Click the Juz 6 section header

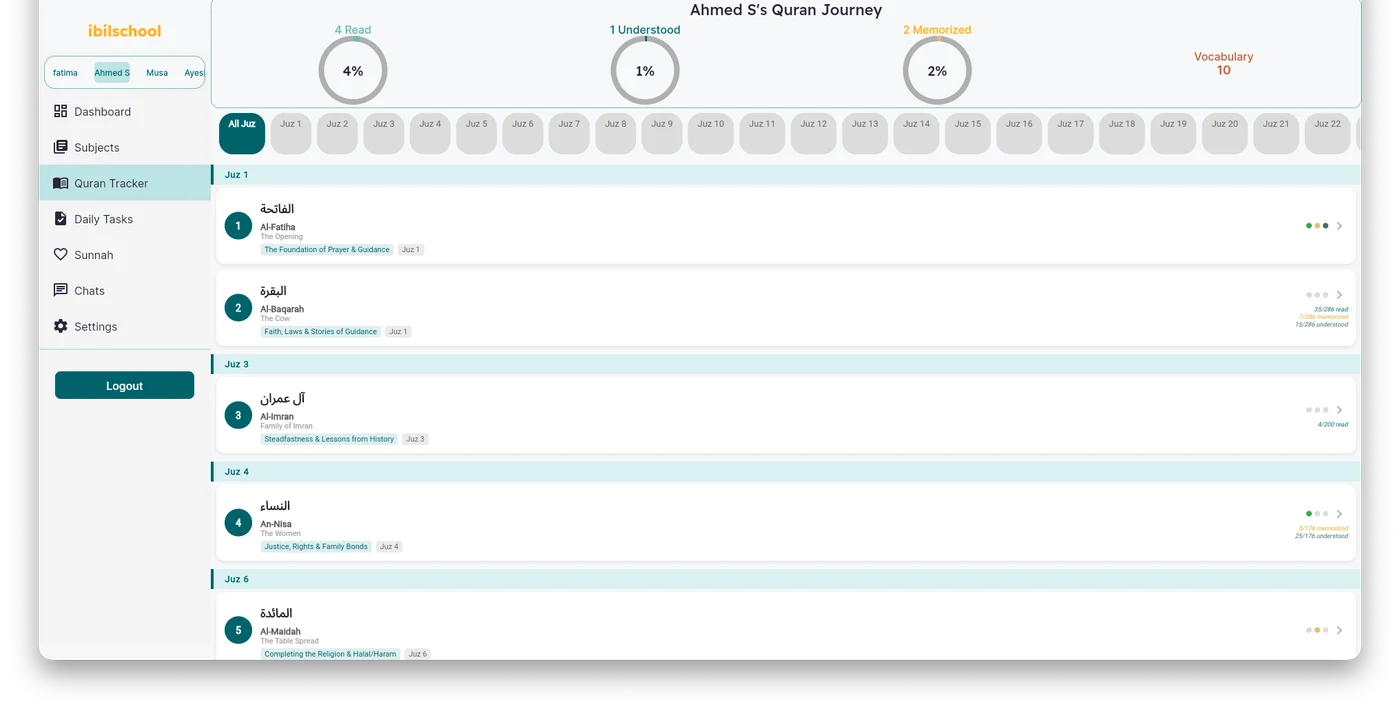(786, 579)
